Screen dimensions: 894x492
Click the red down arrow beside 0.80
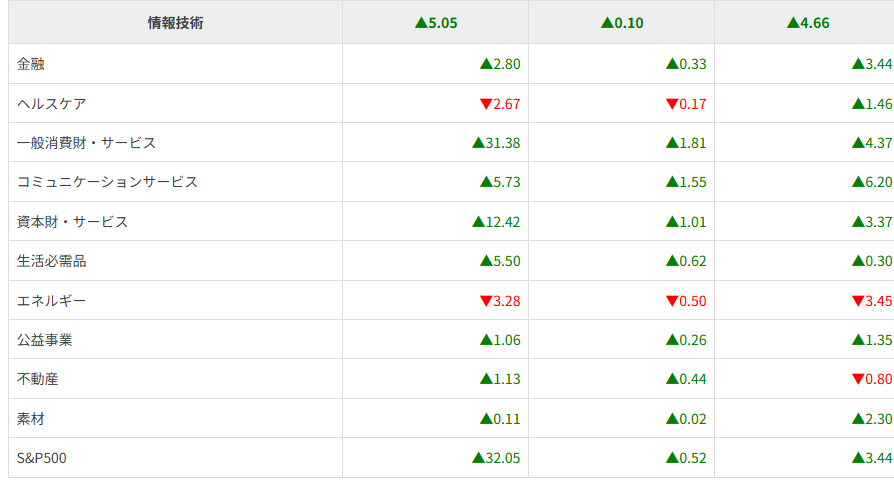[x=858, y=379]
